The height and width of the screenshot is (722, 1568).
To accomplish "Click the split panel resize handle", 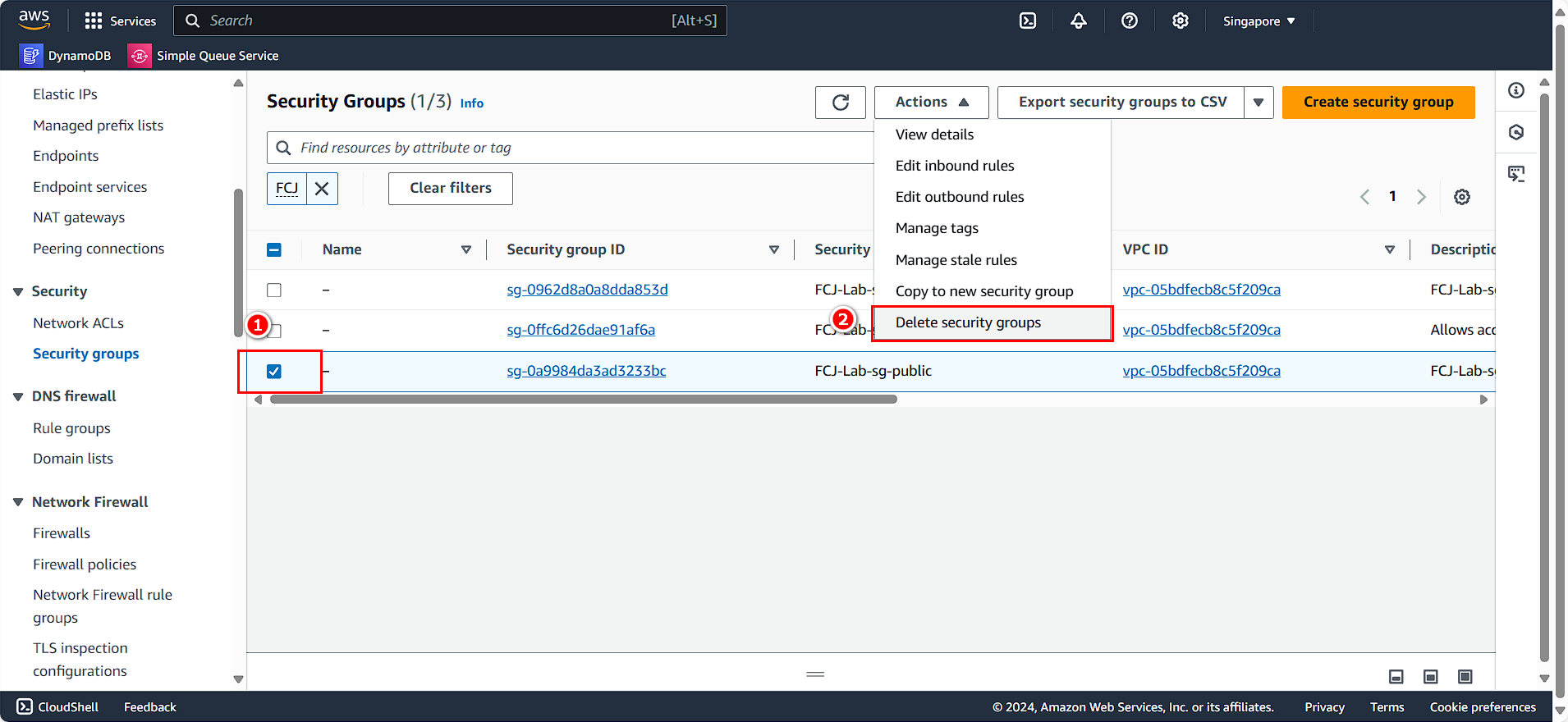I will click(x=815, y=674).
